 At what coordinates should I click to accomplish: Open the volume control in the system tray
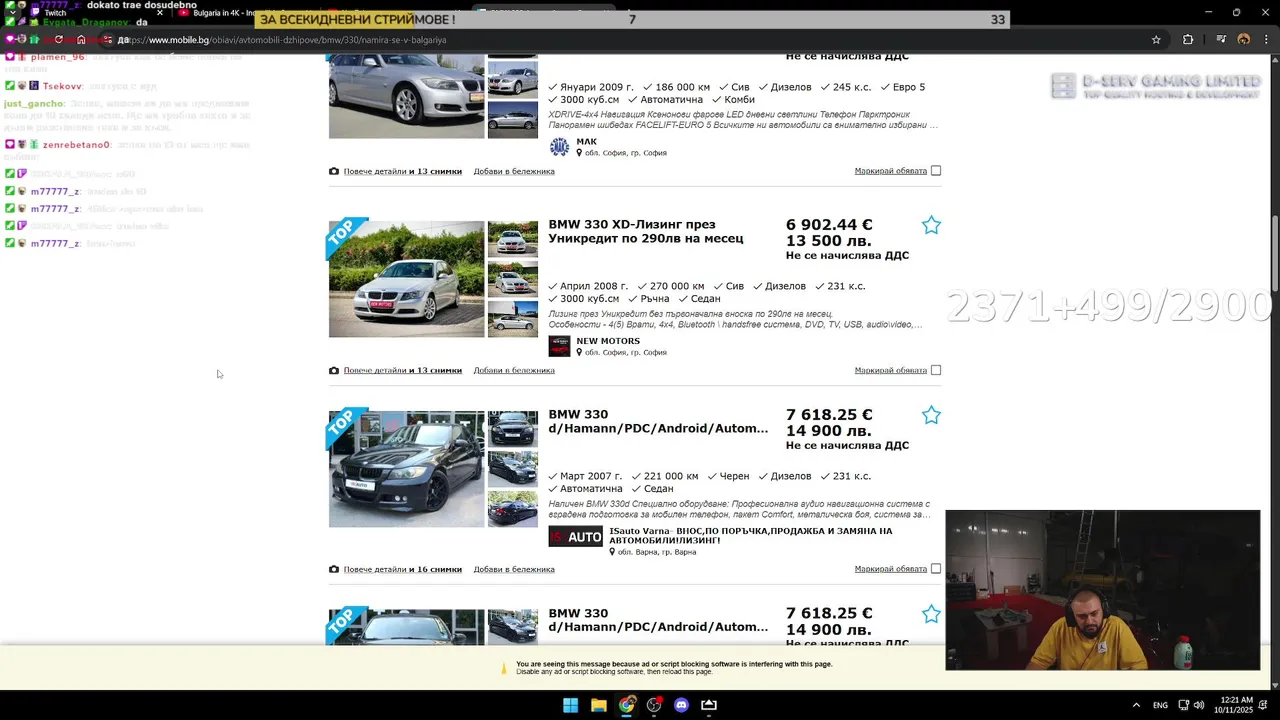click(x=1198, y=705)
